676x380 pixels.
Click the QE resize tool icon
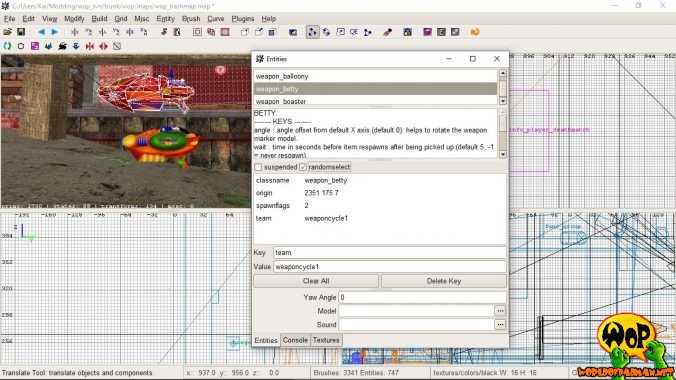[x=354, y=32]
